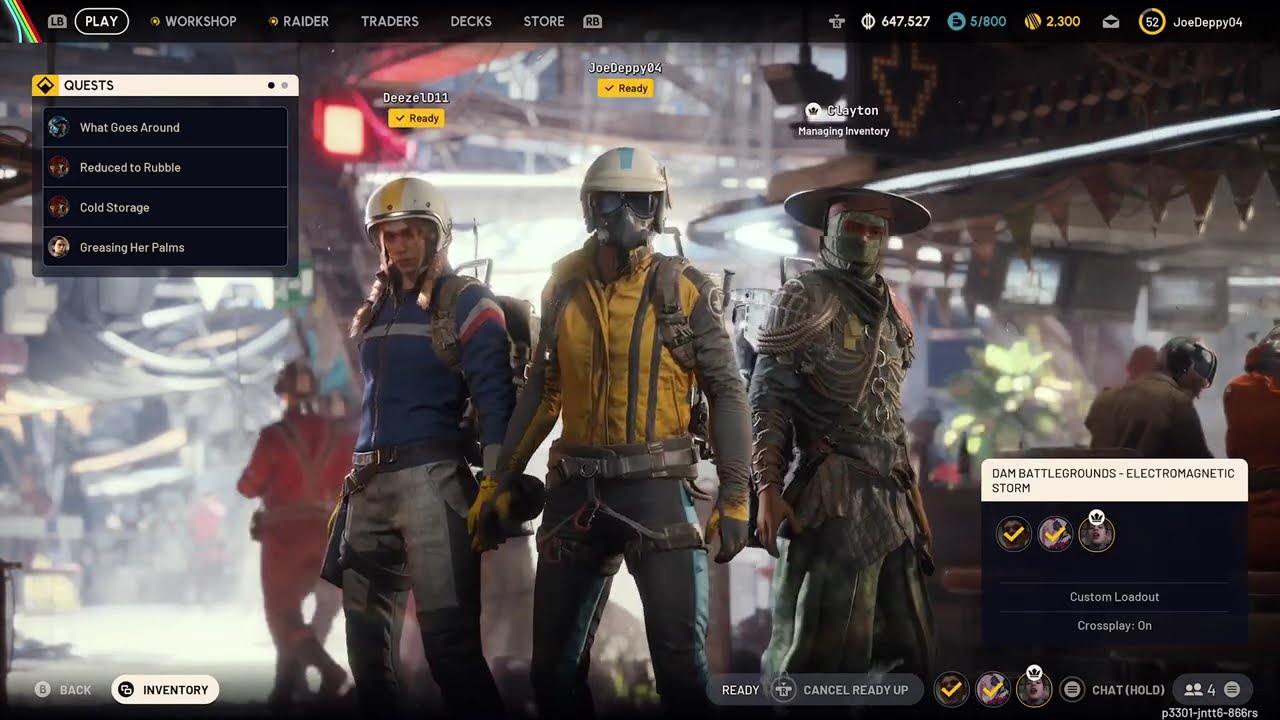The image size is (1280, 720).
Task: Open the mail inbox icon
Action: coord(1111,21)
